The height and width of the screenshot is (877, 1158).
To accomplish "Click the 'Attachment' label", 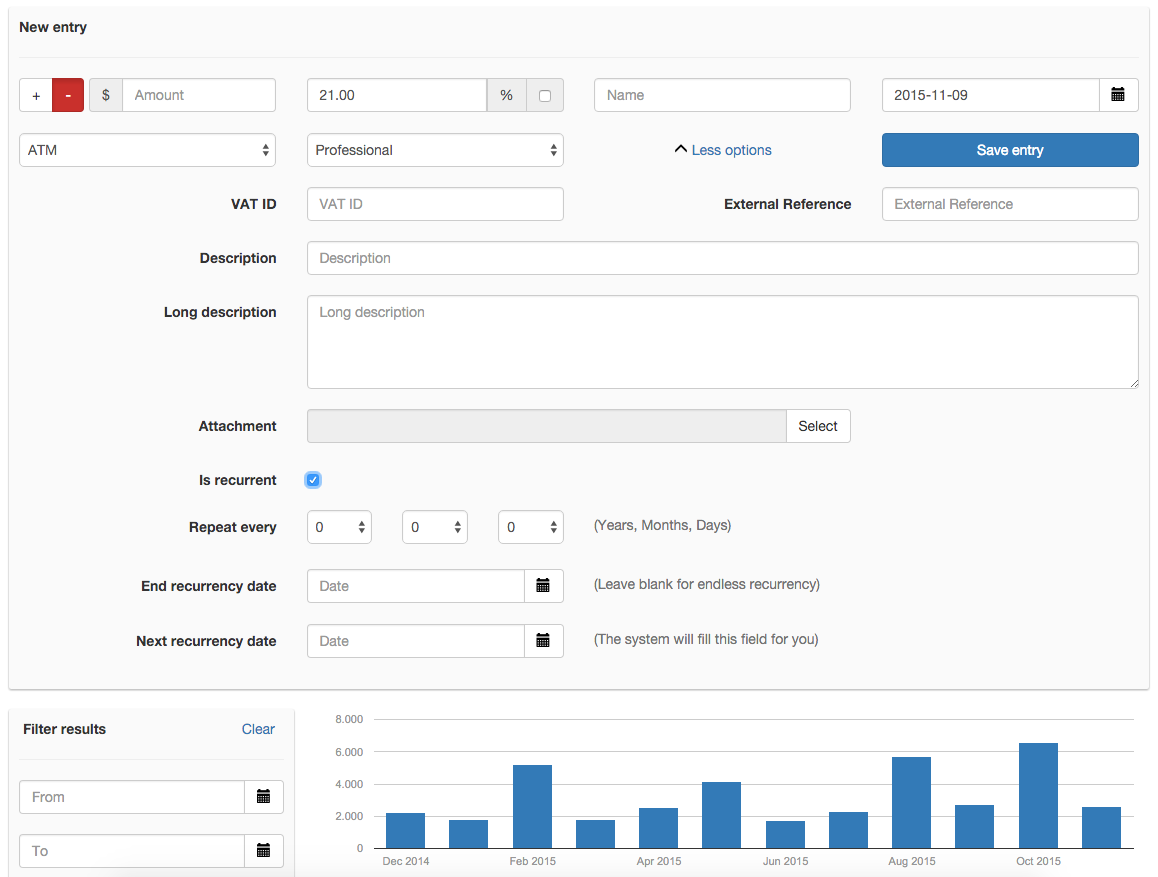I will [x=238, y=426].
